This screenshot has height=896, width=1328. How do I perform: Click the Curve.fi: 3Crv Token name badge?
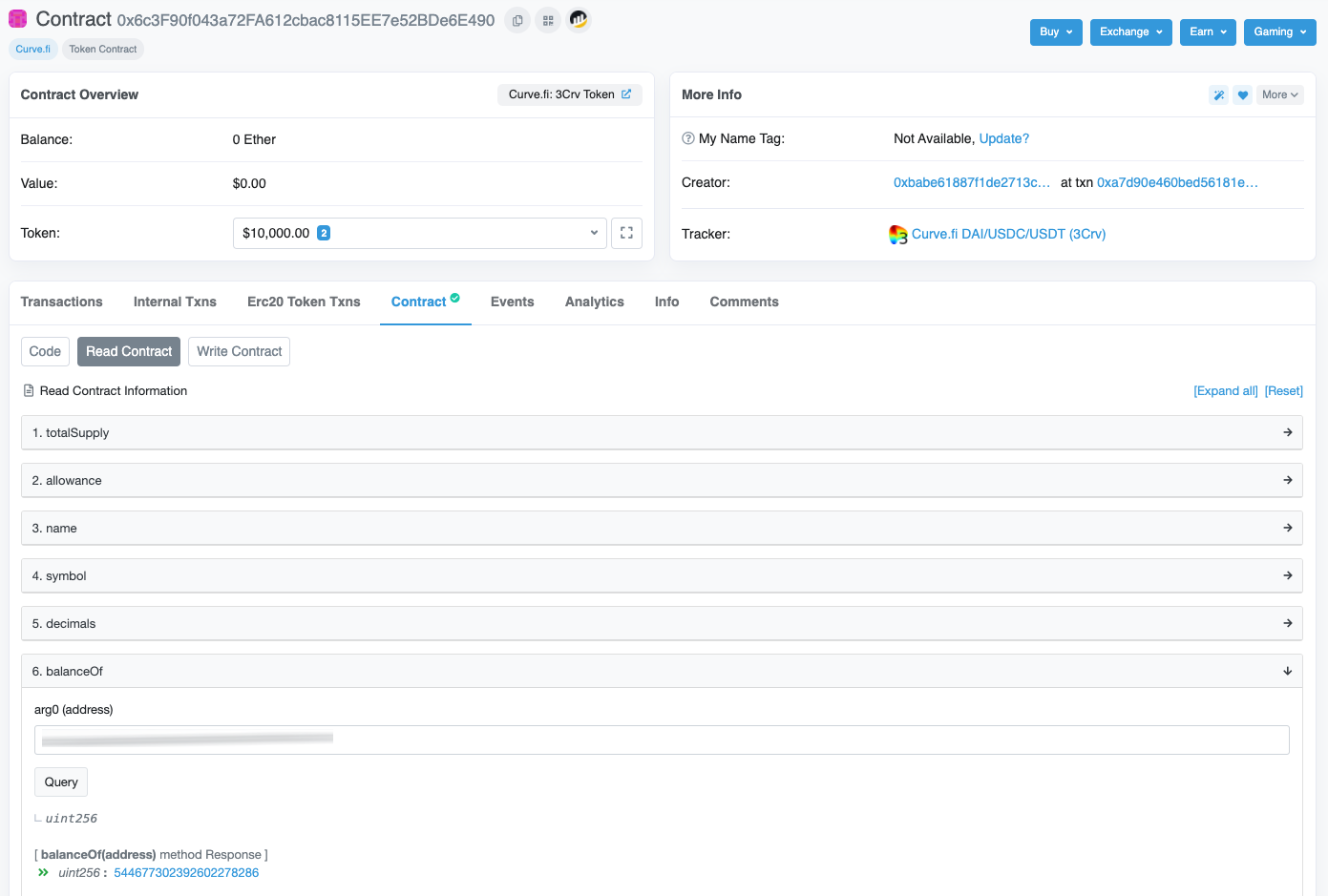tap(570, 94)
